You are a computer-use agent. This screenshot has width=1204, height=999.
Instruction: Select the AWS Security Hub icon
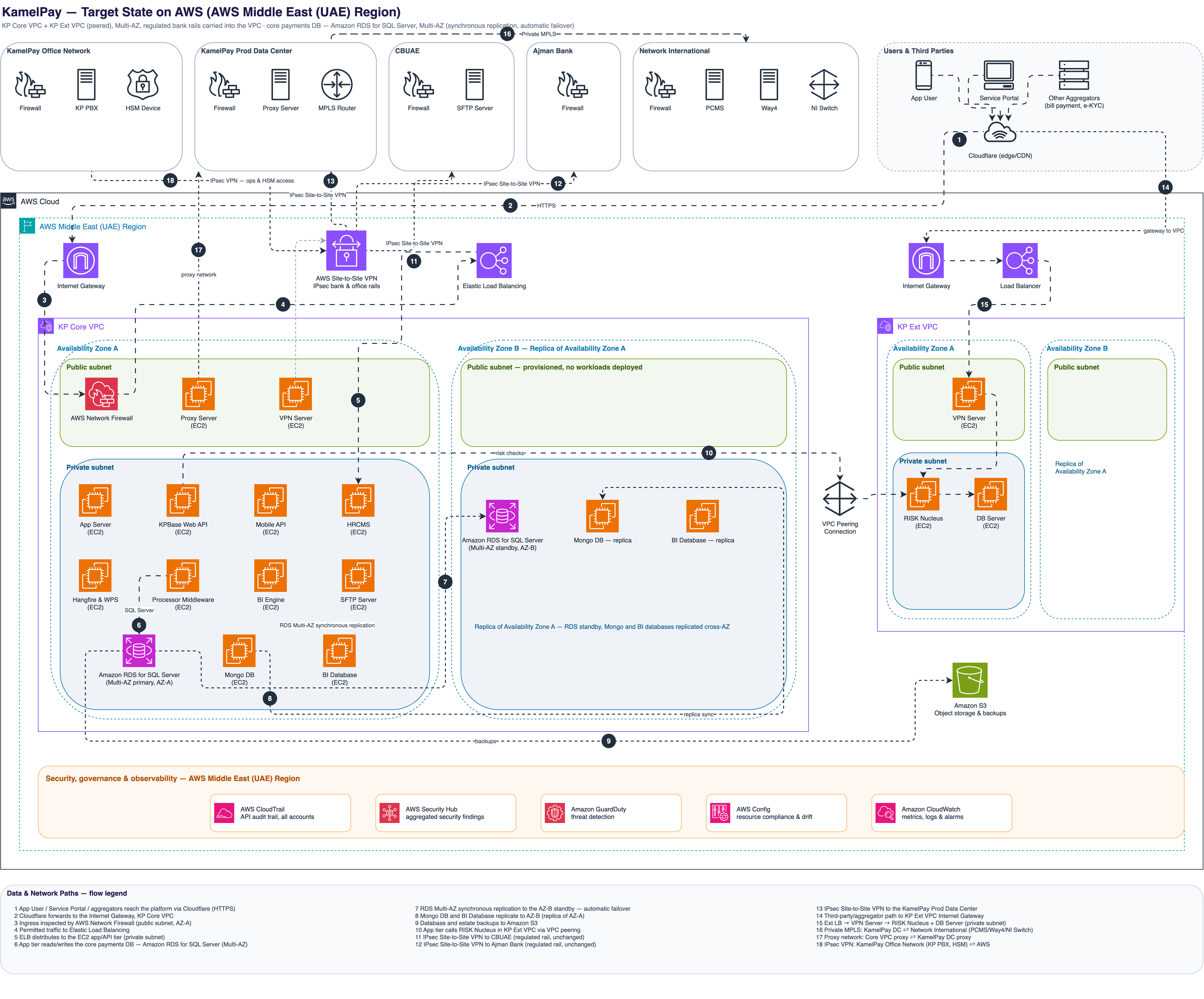389,813
